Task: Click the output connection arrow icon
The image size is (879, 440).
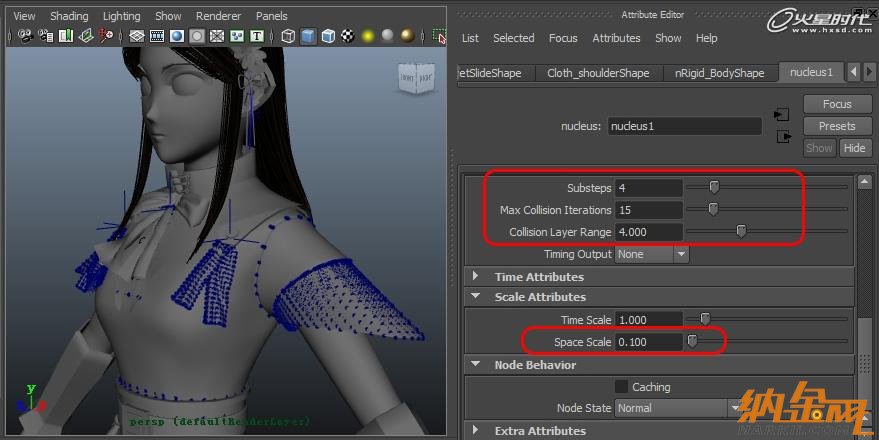Action: pos(784,137)
